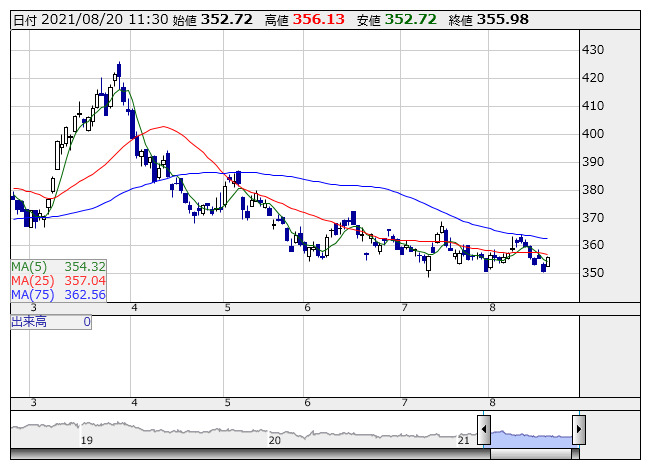The height and width of the screenshot is (470, 653).
Task: Click the 2020 marker in overview chart
Action: coord(275,440)
